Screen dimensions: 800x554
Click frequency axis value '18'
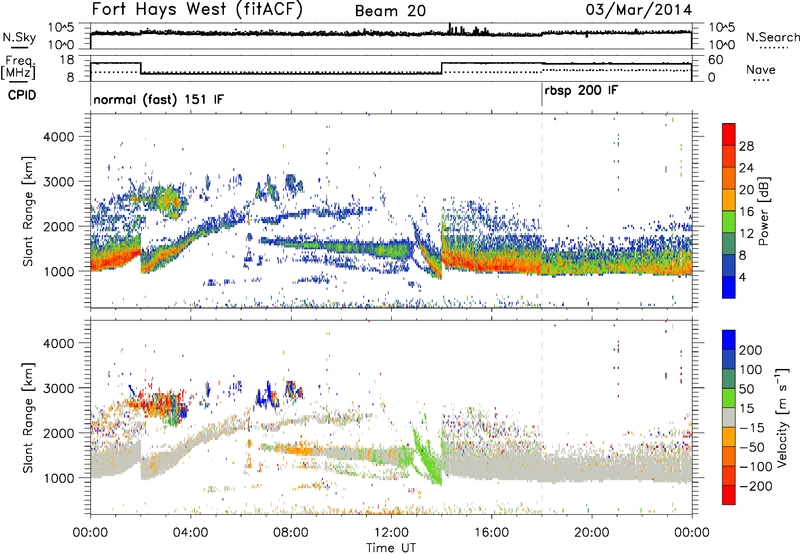pos(67,60)
